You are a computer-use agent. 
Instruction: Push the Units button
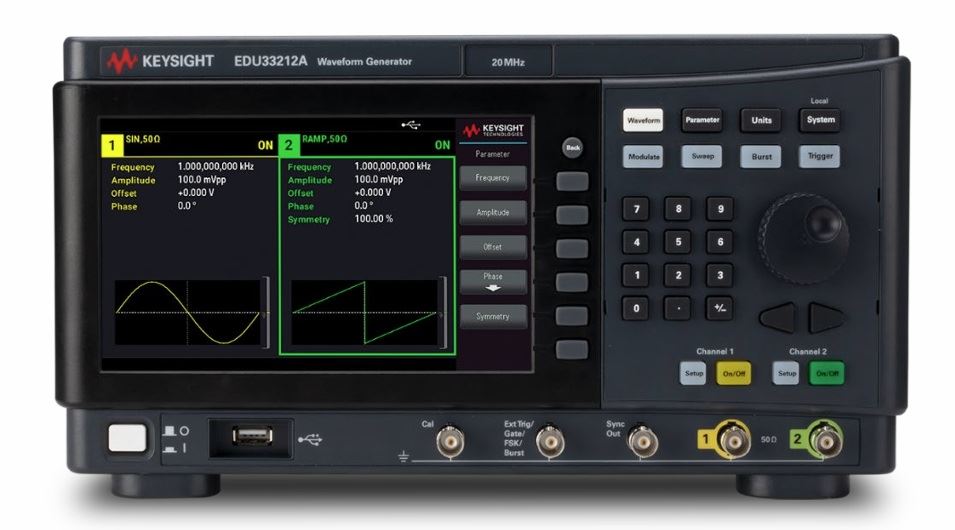(761, 120)
